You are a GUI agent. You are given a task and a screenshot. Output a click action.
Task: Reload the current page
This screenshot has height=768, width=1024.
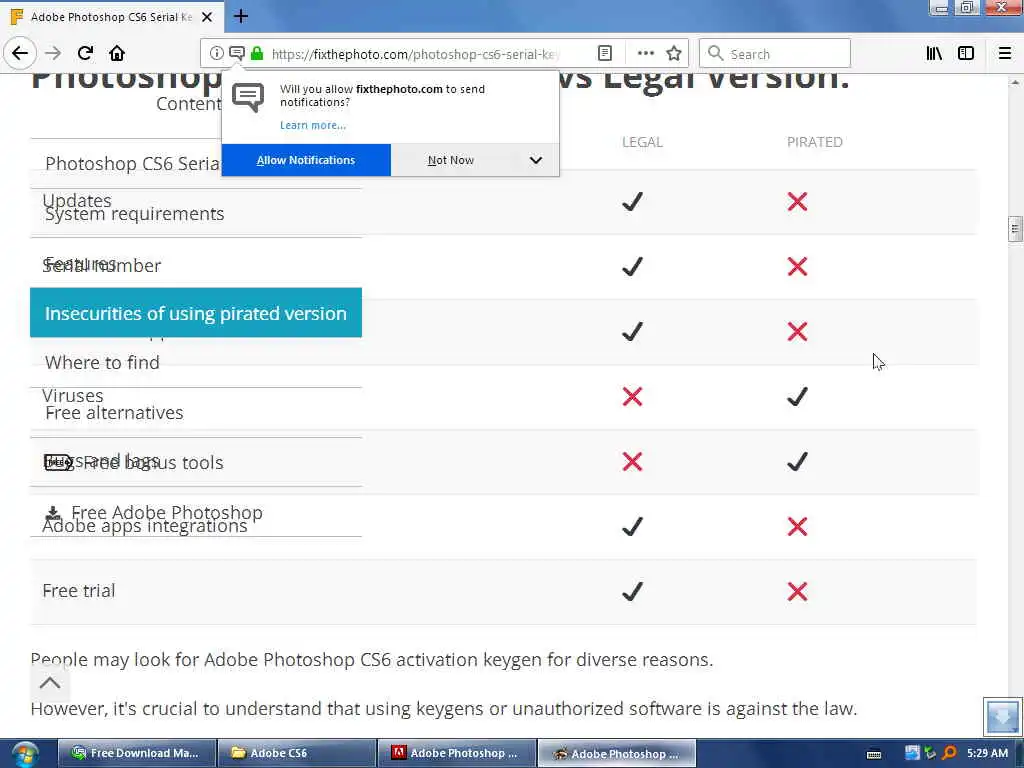(85, 54)
